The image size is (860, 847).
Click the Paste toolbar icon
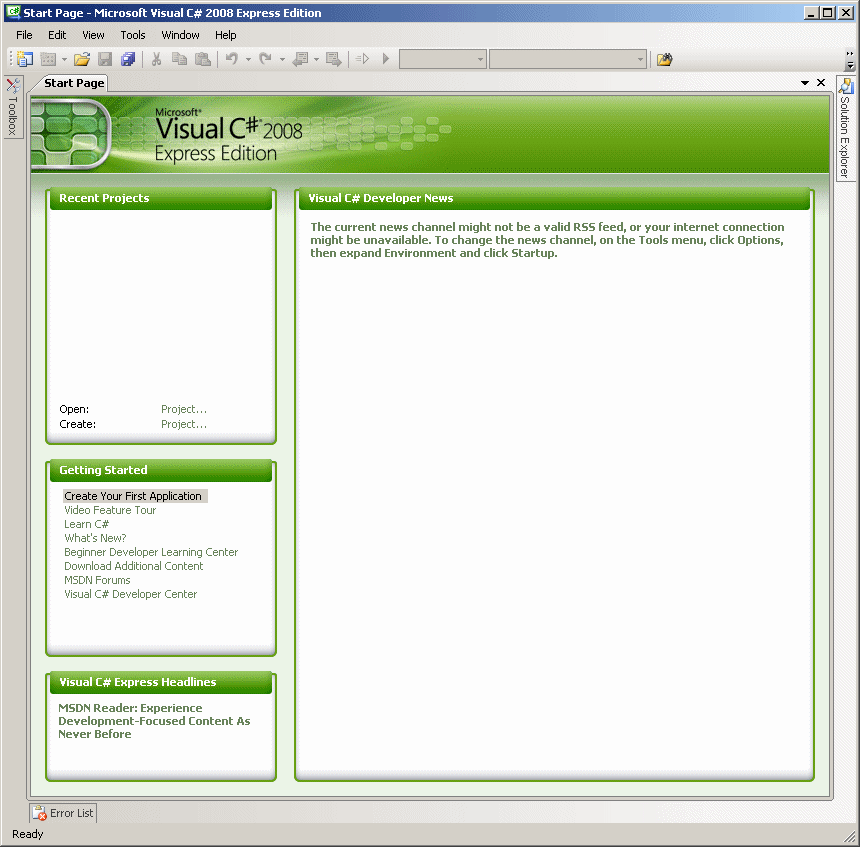202,58
